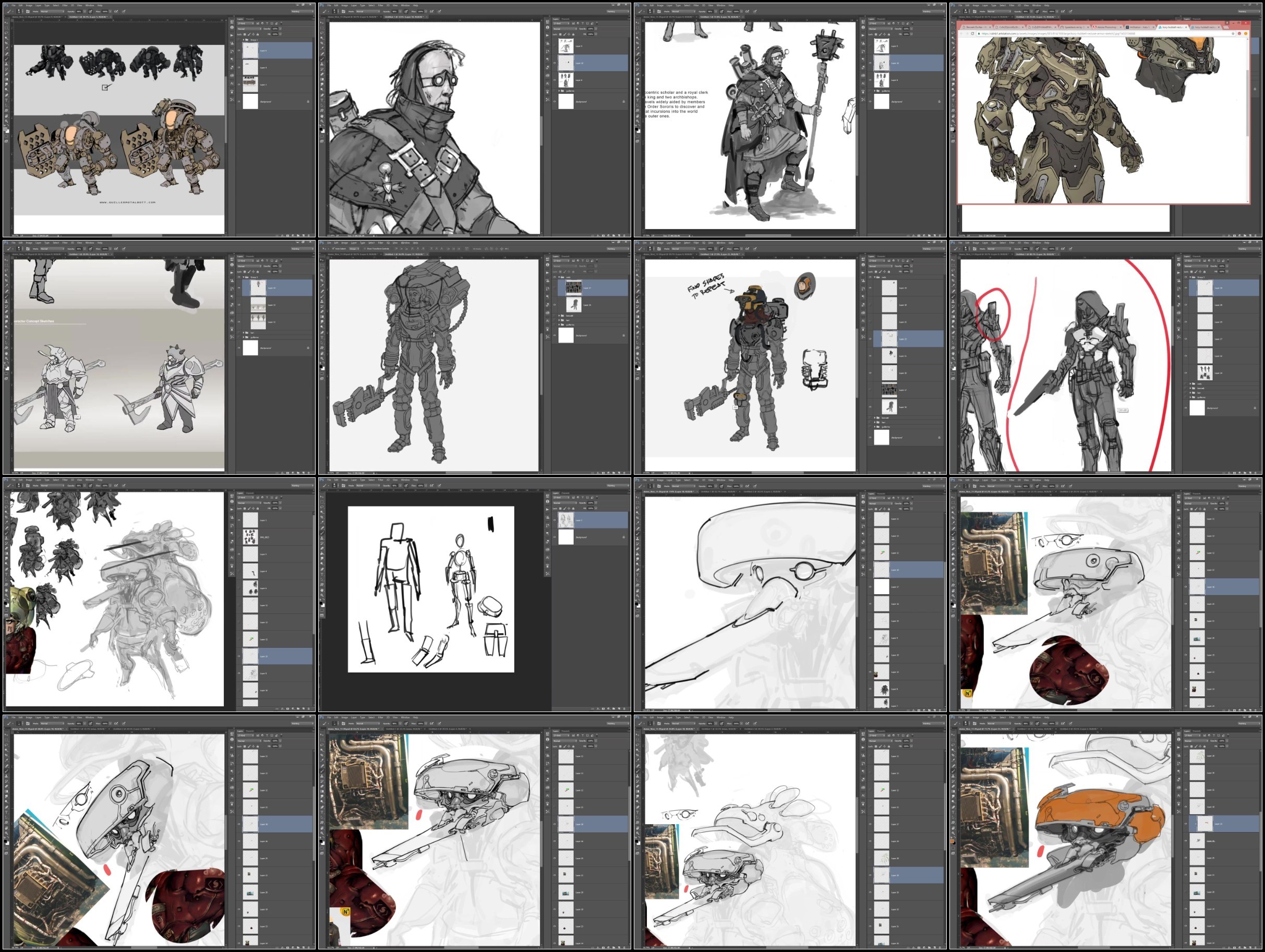Screen dimensions: 1265x952
Task: Hide the Background layer in the stick-figure sketch frame
Action: click(555, 537)
